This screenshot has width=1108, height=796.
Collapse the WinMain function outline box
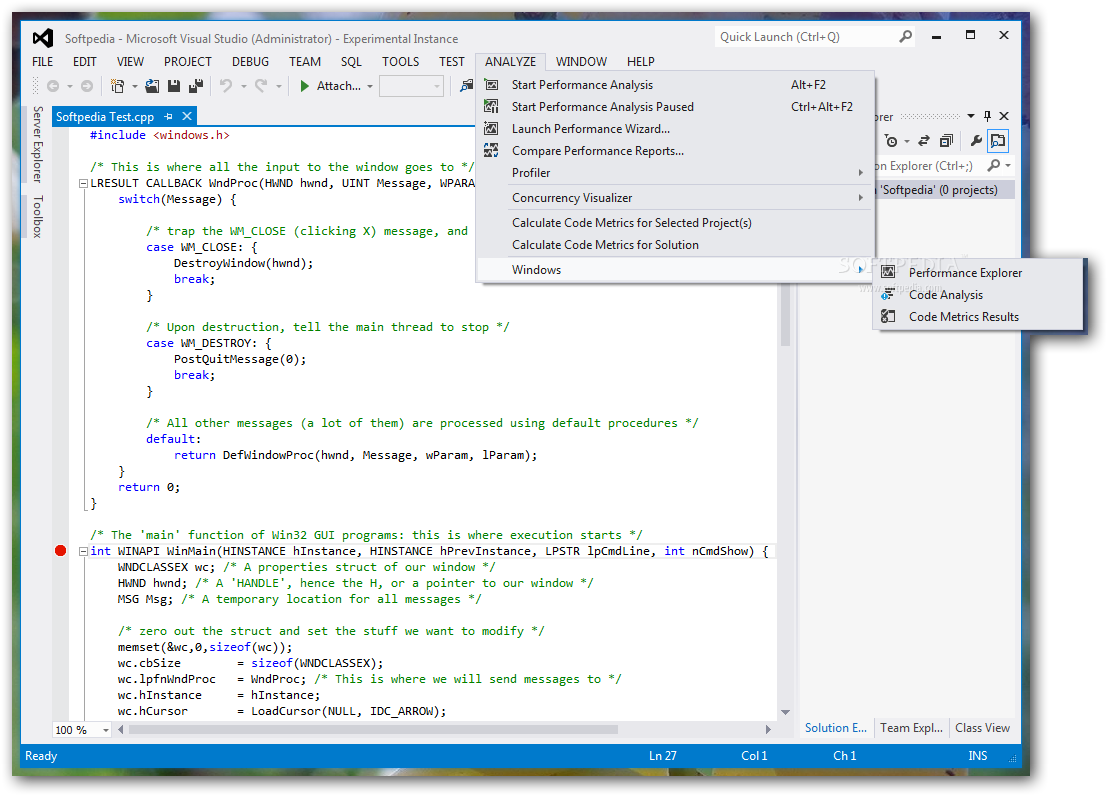coord(83,551)
